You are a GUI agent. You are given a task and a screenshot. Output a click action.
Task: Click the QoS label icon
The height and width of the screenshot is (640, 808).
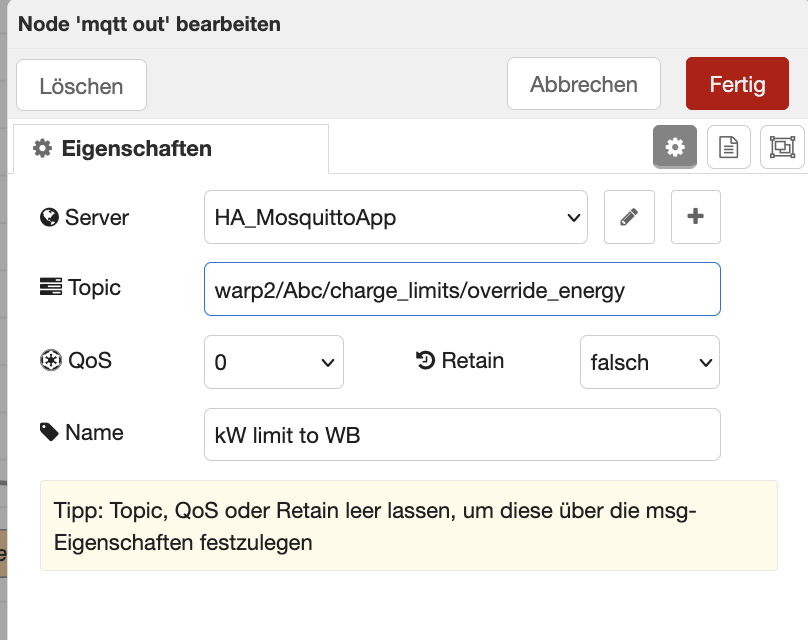click(x=50, y=360)
